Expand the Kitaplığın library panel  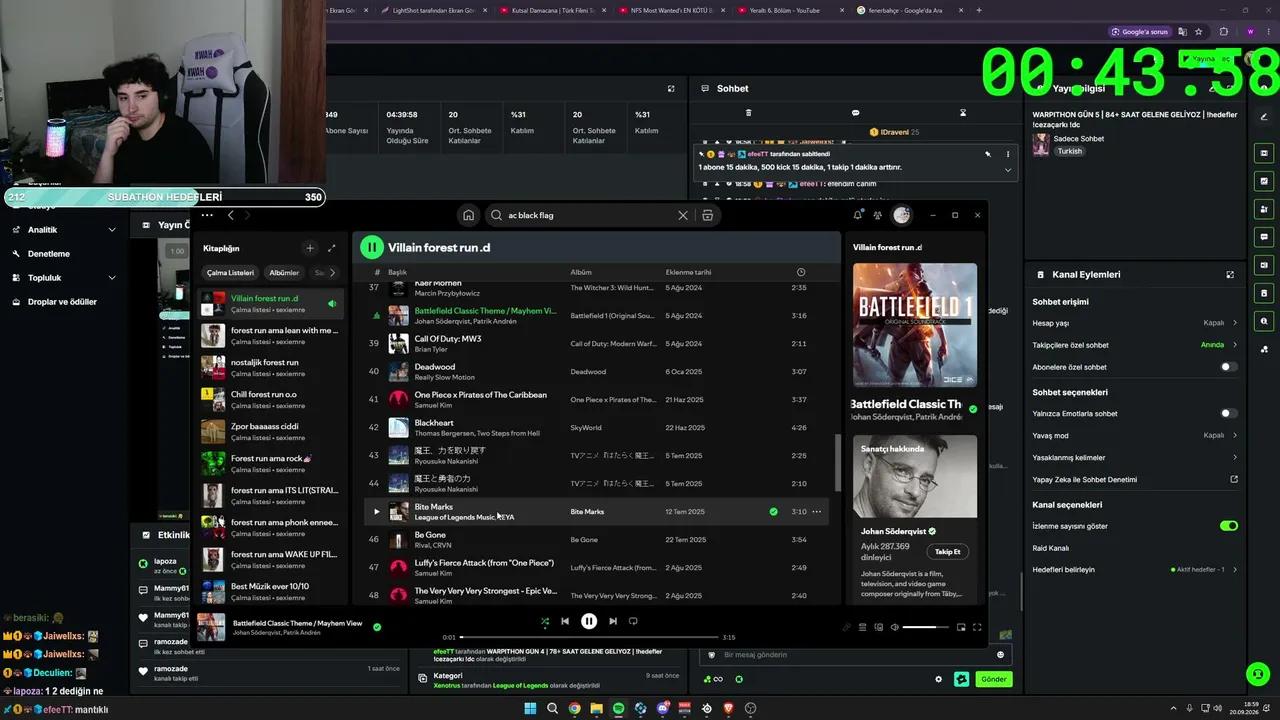332,248
